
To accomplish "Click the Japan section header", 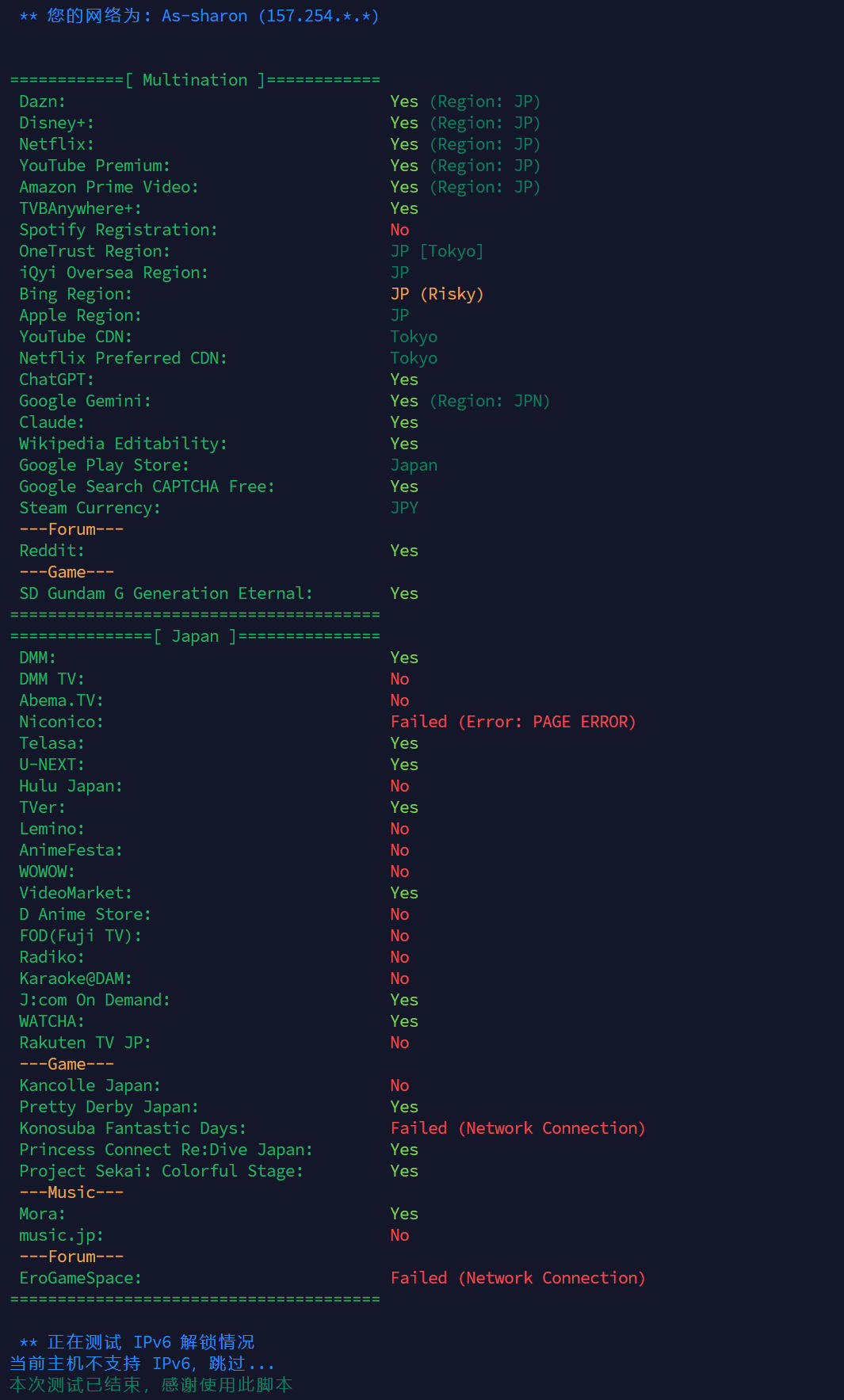I will 195,636.
